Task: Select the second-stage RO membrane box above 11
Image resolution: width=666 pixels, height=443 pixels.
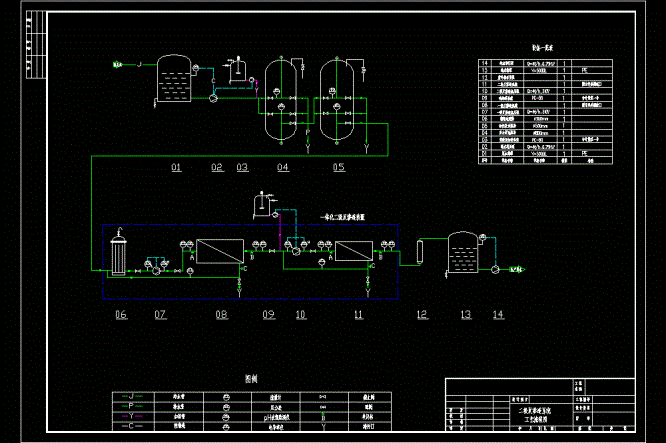Action: (x=354, y=251)
